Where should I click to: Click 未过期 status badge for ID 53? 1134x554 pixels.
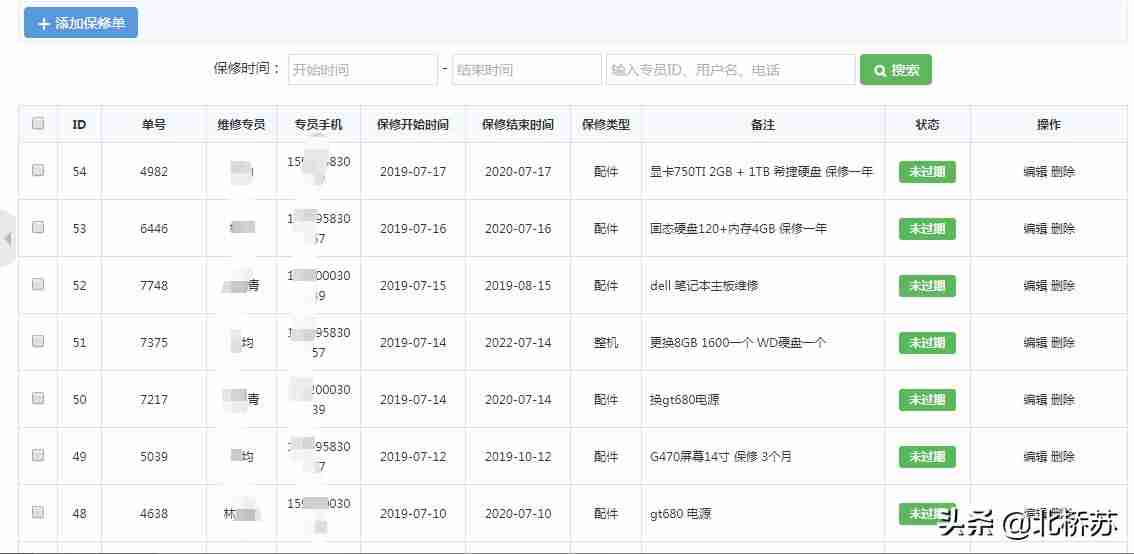pyautogui.click(x=927, y=229)
